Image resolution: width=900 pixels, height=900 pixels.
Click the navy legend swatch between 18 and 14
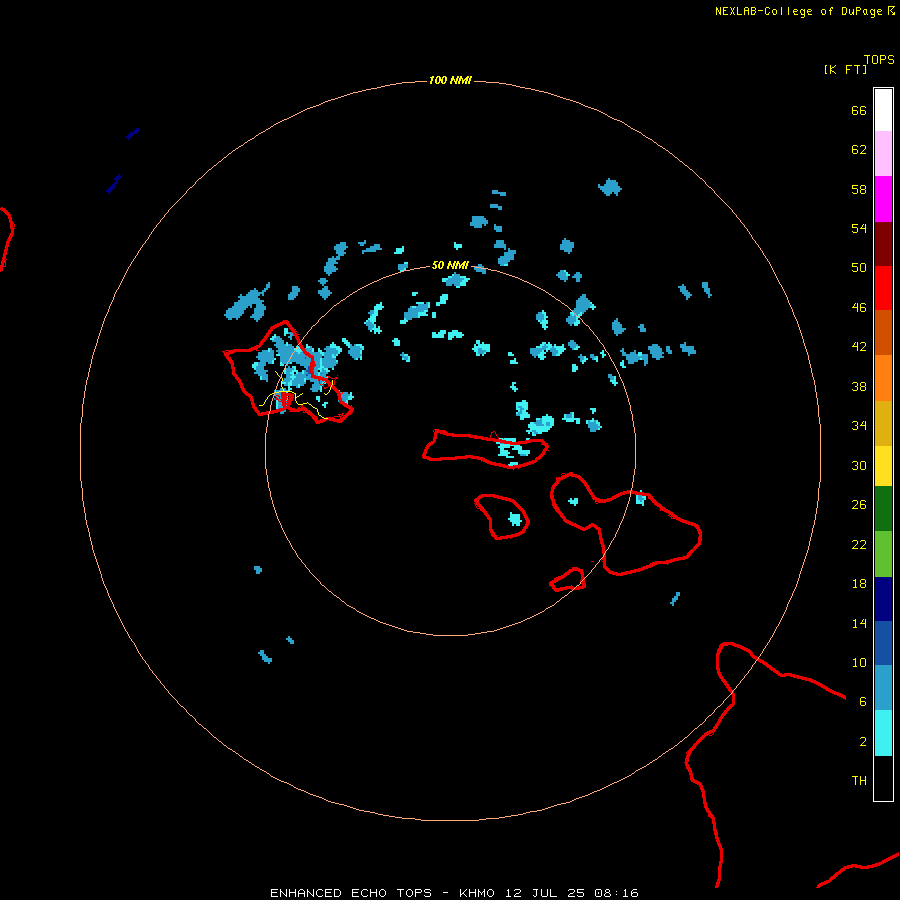click(x=883, y=599)
